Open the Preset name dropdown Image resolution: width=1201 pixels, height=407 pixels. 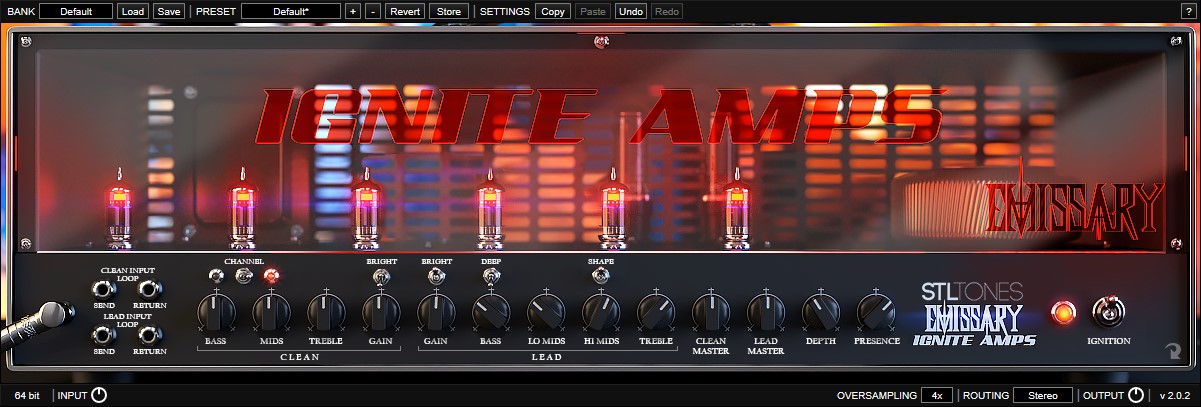290,11
